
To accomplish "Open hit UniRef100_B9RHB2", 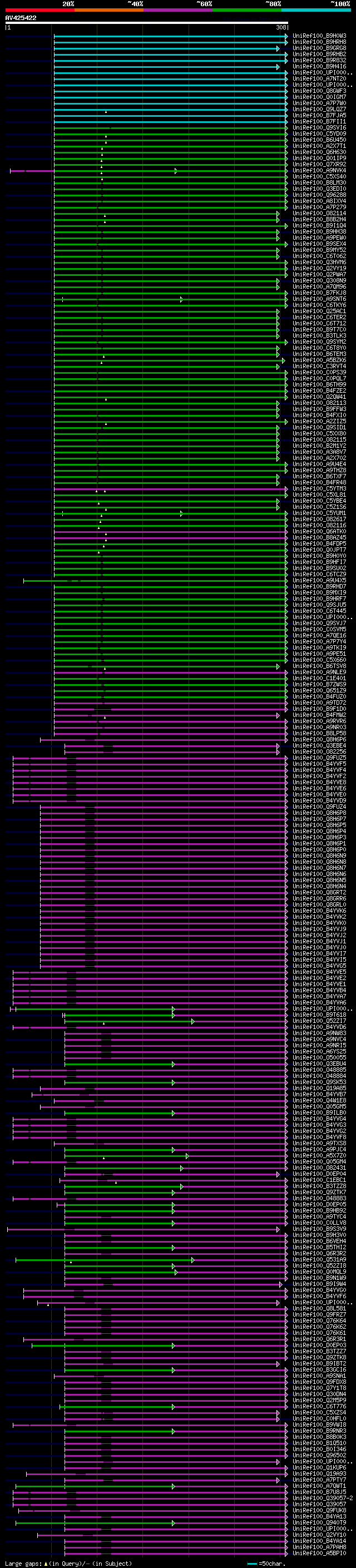I will pyautogui.click(x=319, y=54).
